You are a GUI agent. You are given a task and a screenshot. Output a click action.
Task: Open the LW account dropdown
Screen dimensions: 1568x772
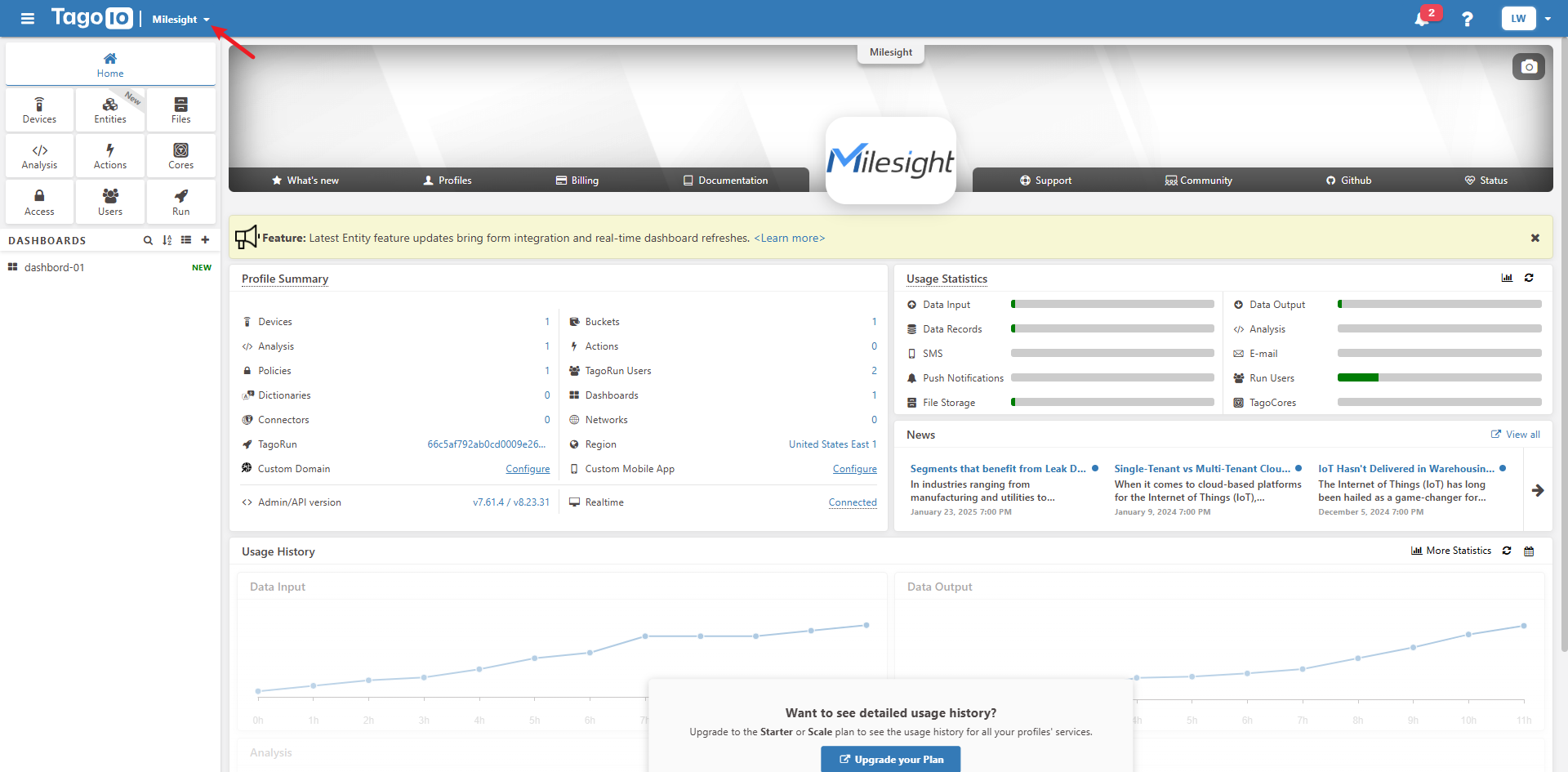(x=1526, y=19)
